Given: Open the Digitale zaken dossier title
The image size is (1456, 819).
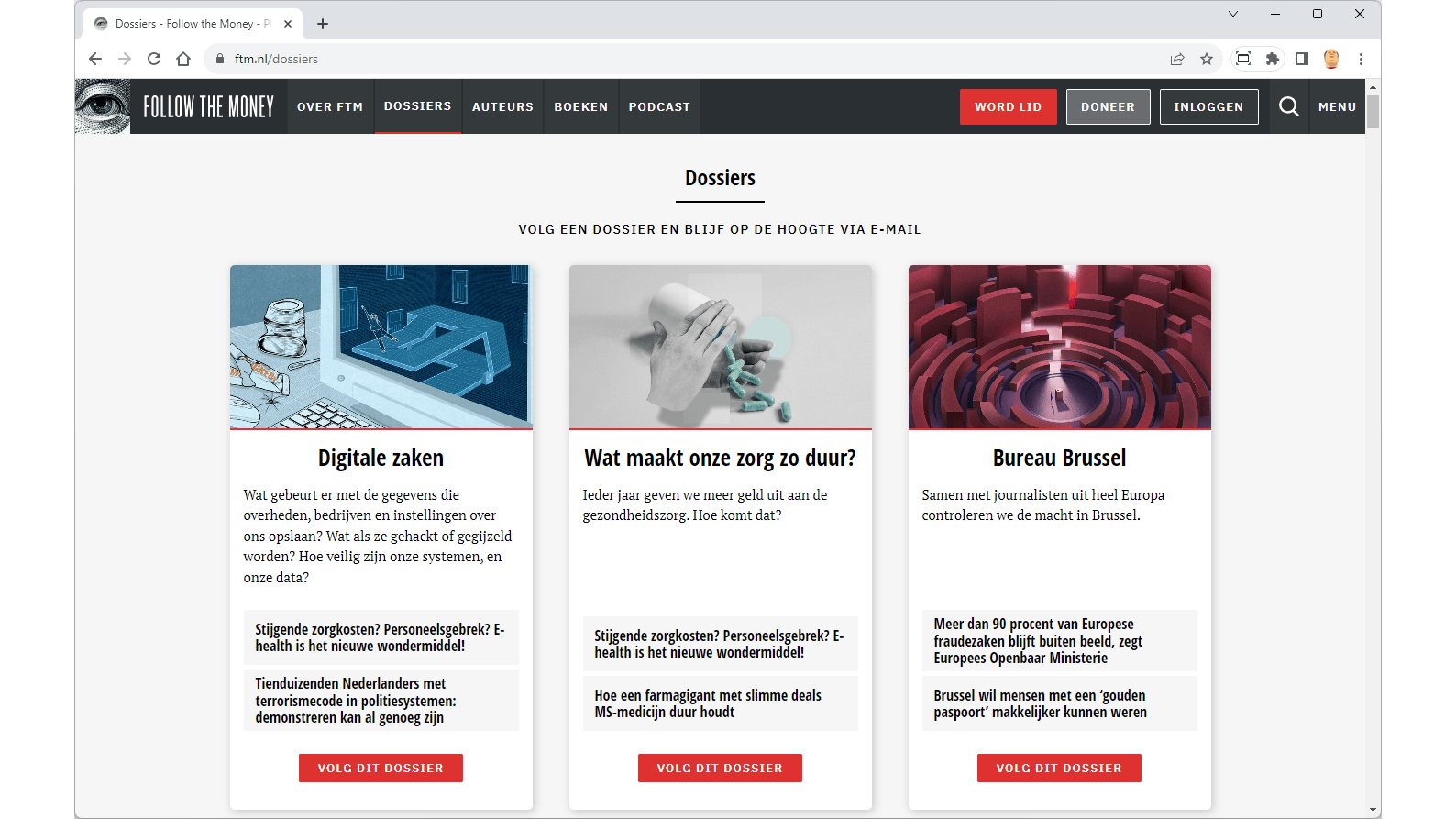Looking at the screenshot, I should (x=381, y=458).
